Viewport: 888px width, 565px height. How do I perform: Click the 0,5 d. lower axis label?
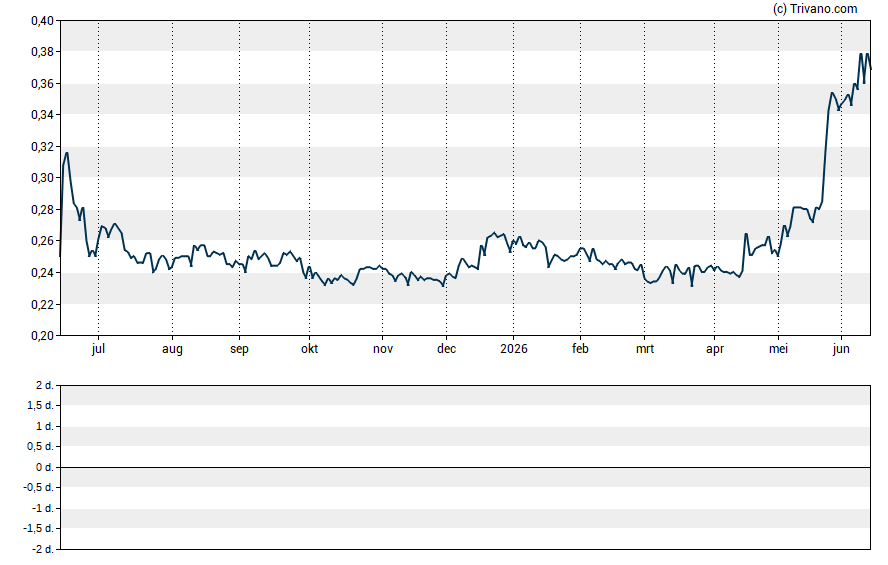coord(40,447)
